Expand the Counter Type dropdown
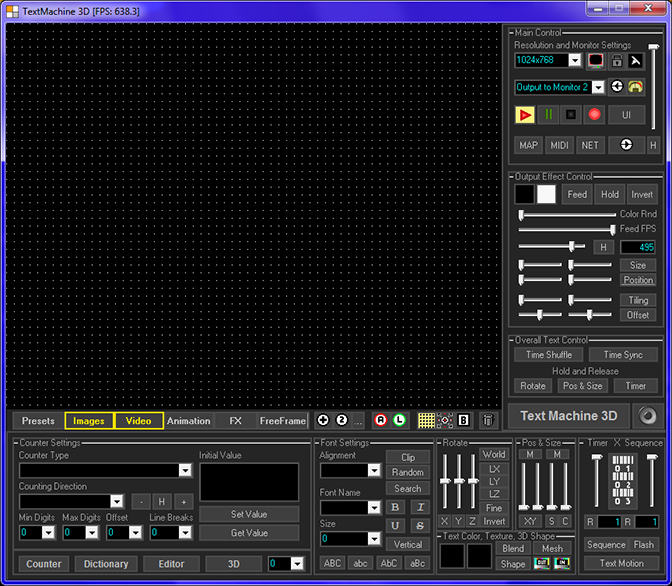The image size is (672, 586). point(185,470)
